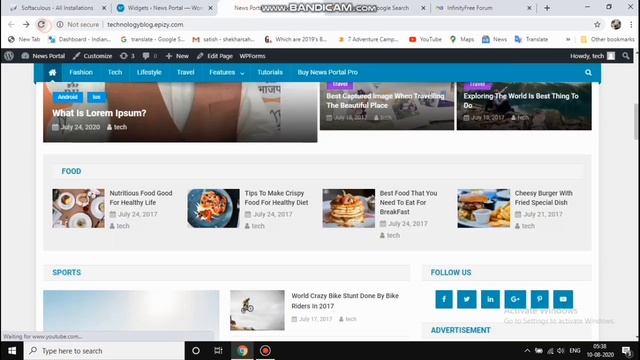Open Cheesy Burger With Fried Special Dish
The width and height of the screenshot is (640, 360).
(543, 198)
